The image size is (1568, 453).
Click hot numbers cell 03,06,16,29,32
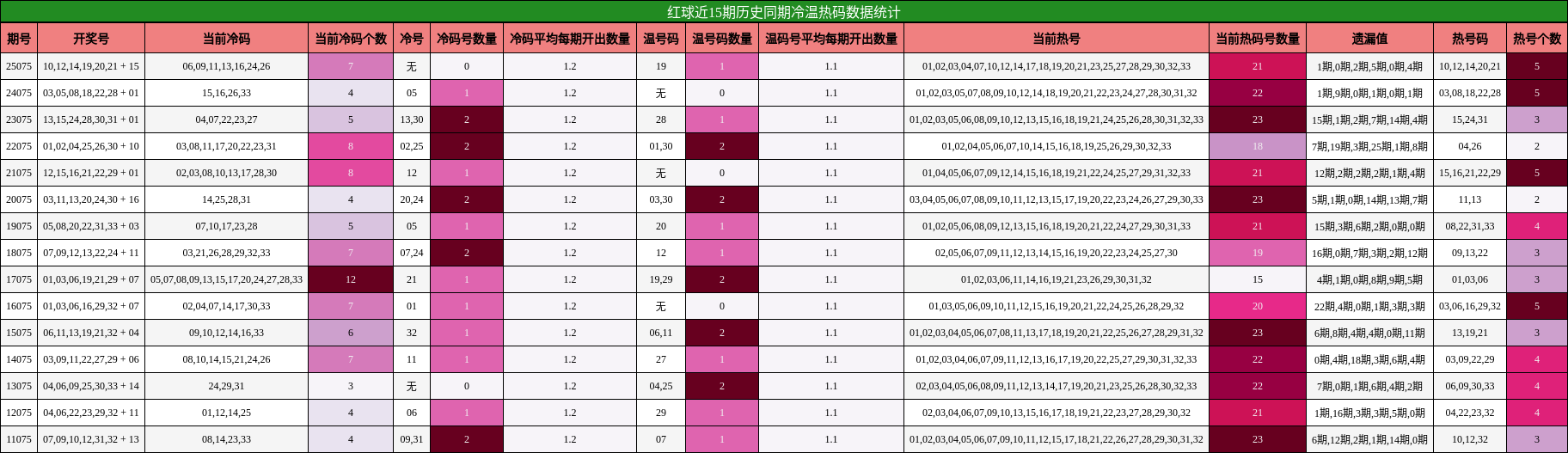pyautogui.click(x=1470, y=306)
